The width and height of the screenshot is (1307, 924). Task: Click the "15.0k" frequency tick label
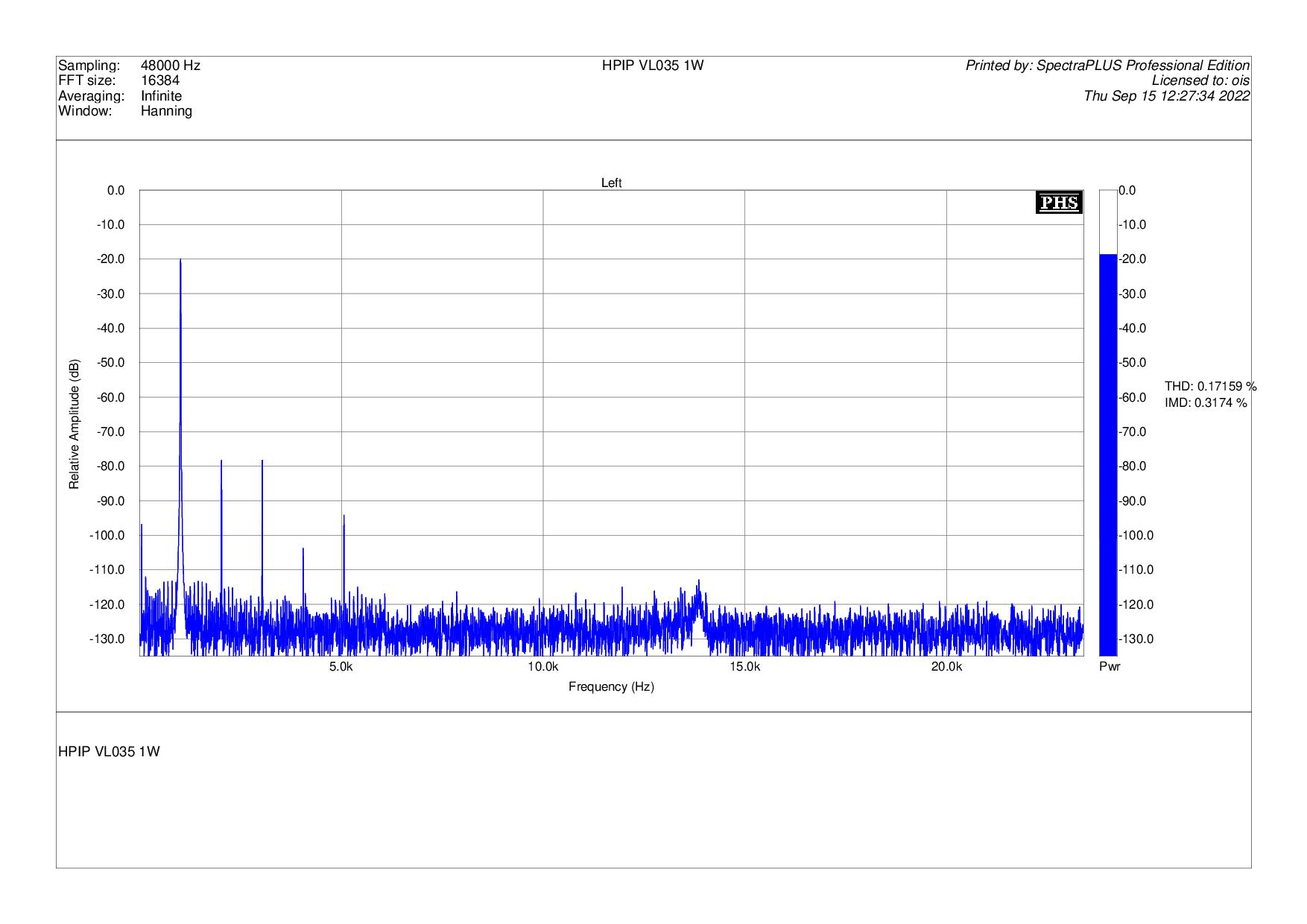pos(744,667)
